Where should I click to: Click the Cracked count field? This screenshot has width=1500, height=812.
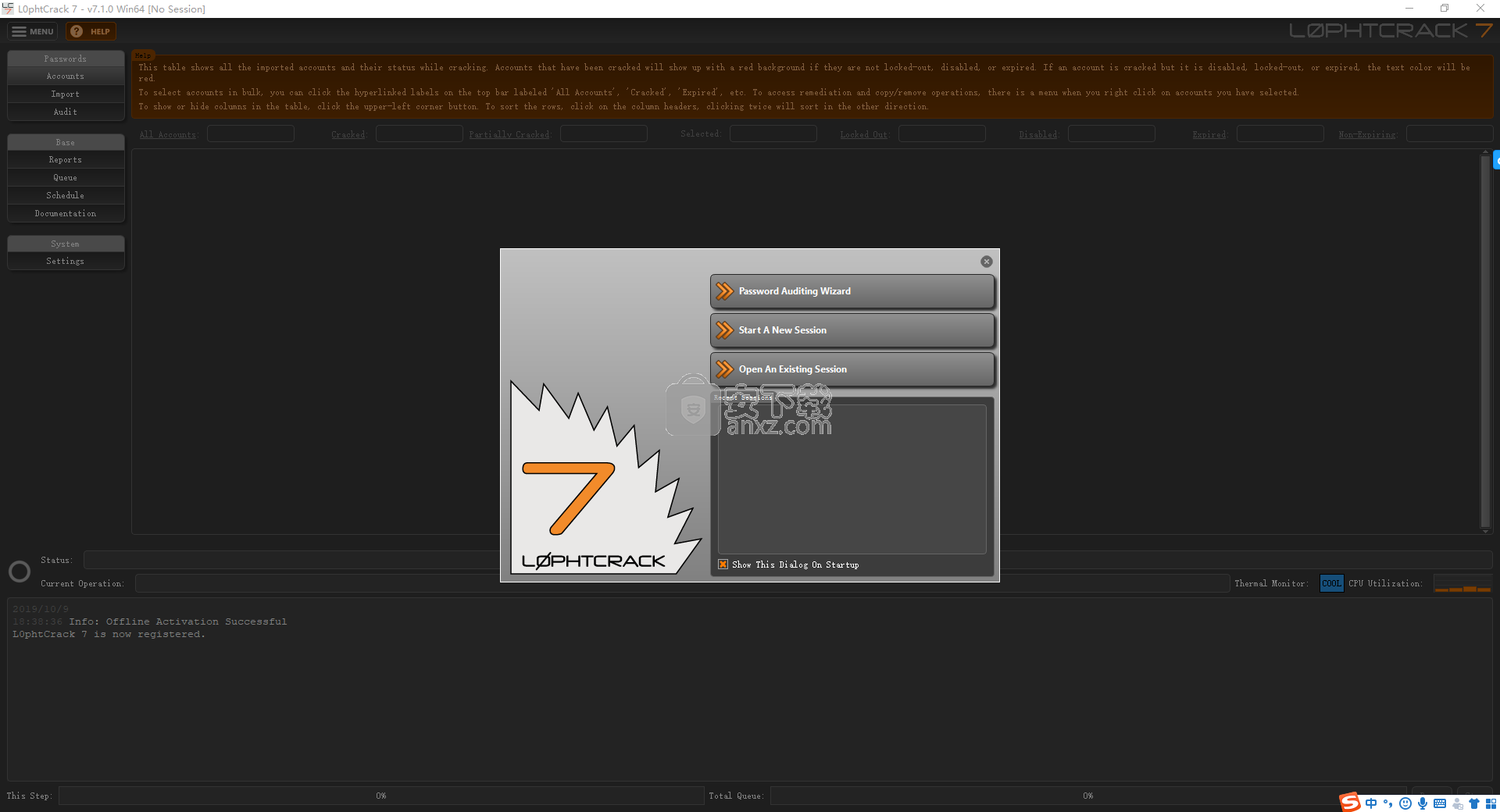(420, 134)
